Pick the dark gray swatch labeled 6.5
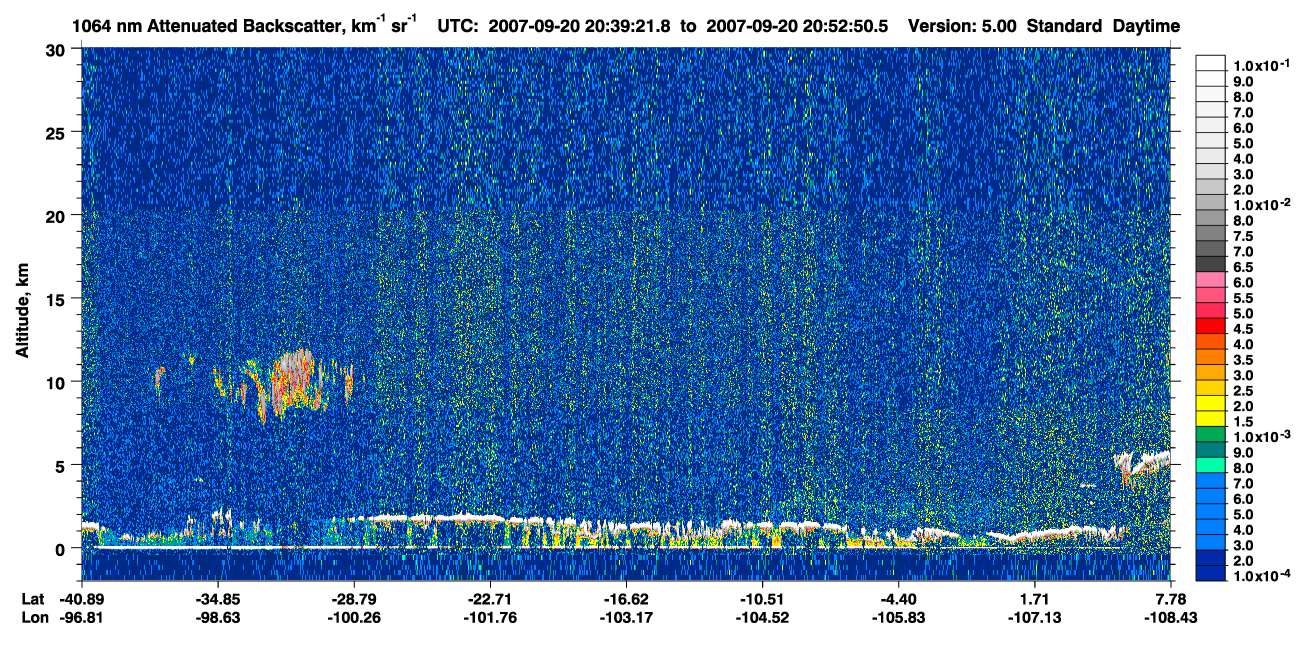The width and height of the screenshot is (1300, 667). [1211, 266]
